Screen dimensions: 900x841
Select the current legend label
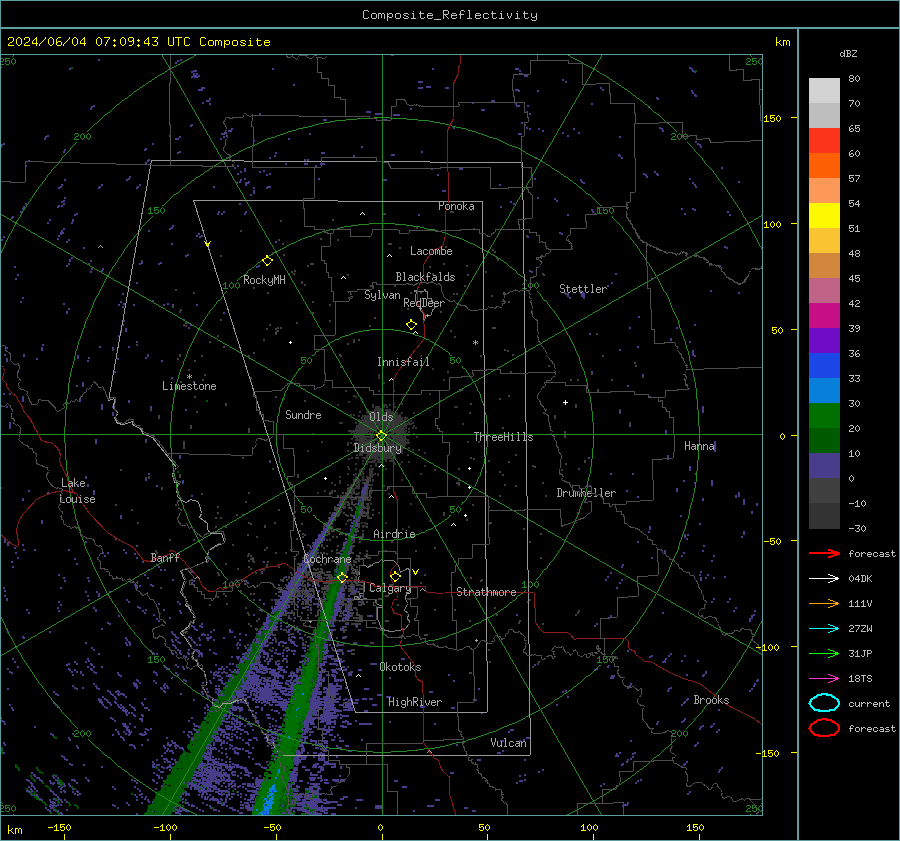(869, 703)
